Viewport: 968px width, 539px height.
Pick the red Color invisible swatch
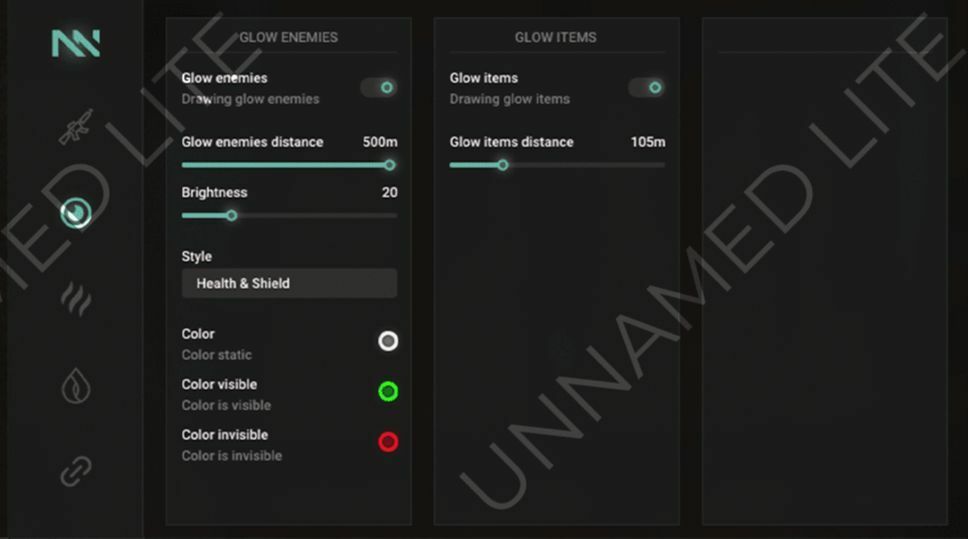tap(388, 442)
